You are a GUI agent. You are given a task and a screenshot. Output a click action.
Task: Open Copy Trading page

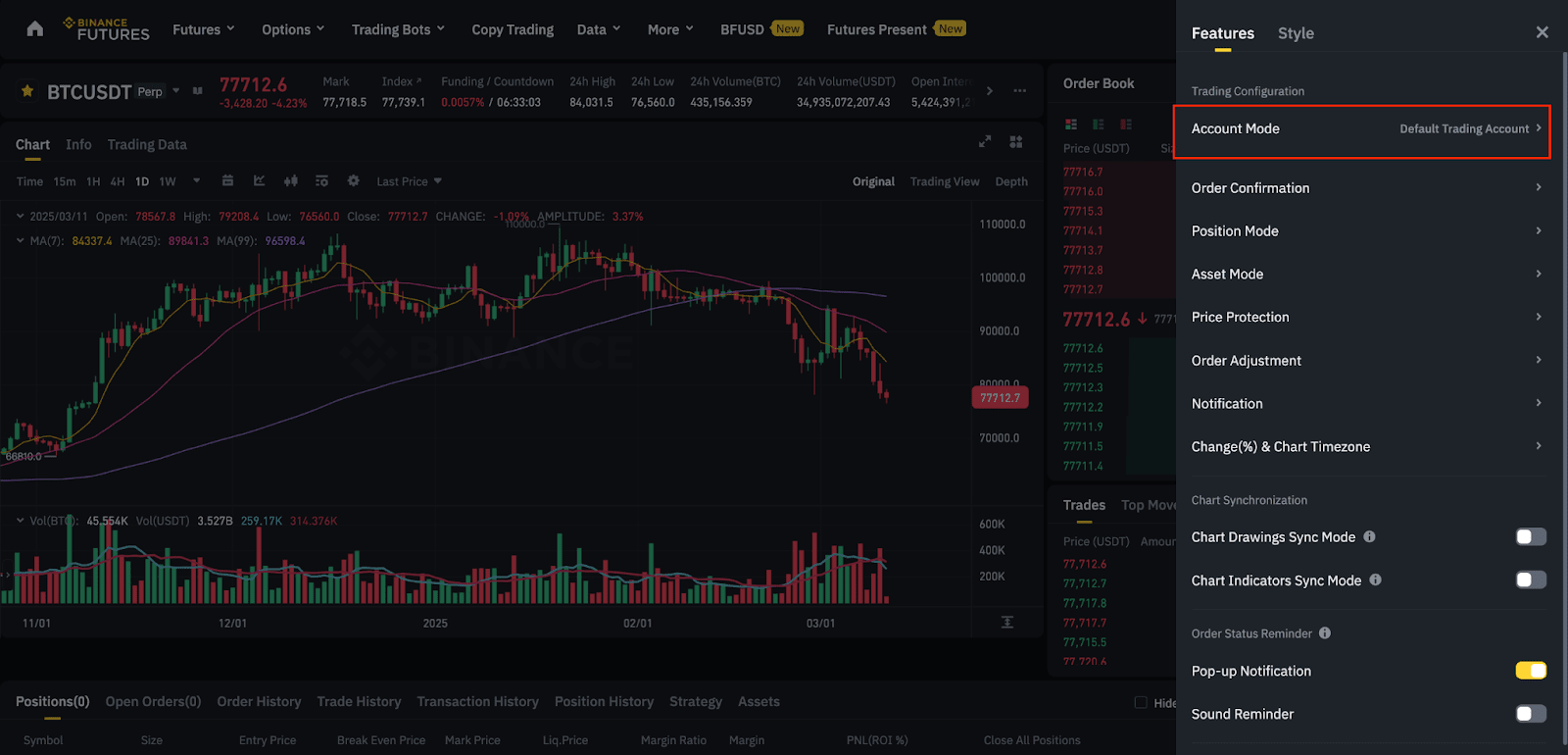(513, 29)
